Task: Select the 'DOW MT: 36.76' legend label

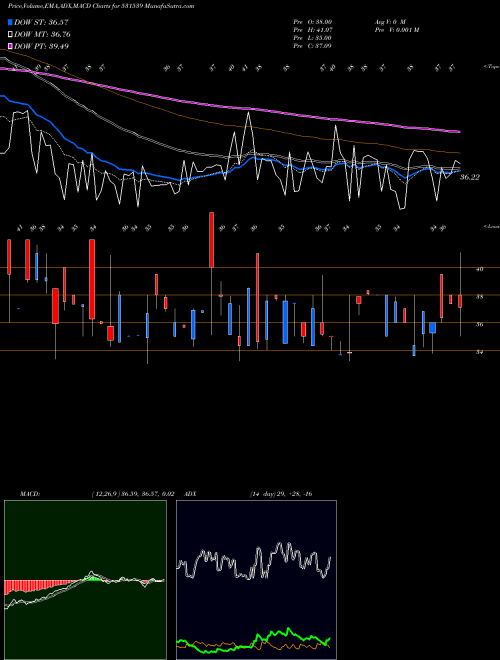Action: click(42, 35)
